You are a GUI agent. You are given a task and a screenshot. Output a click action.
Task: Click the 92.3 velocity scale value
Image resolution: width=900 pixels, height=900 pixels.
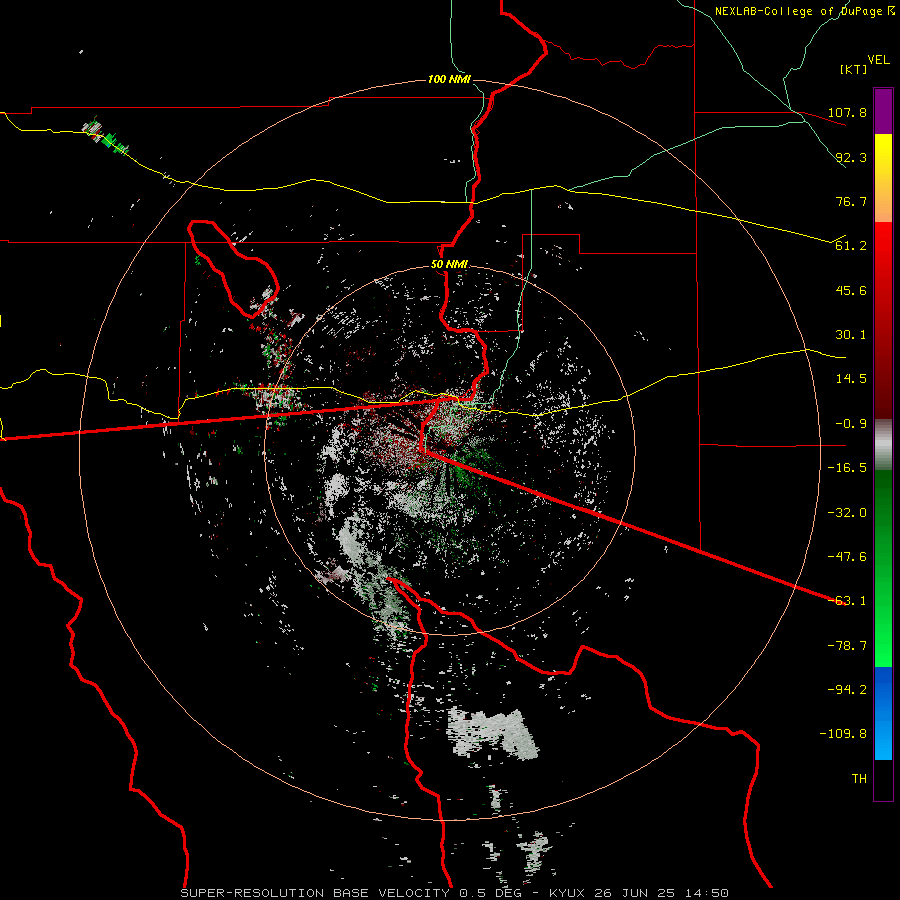pyautogui.click(x=851, y=157)
